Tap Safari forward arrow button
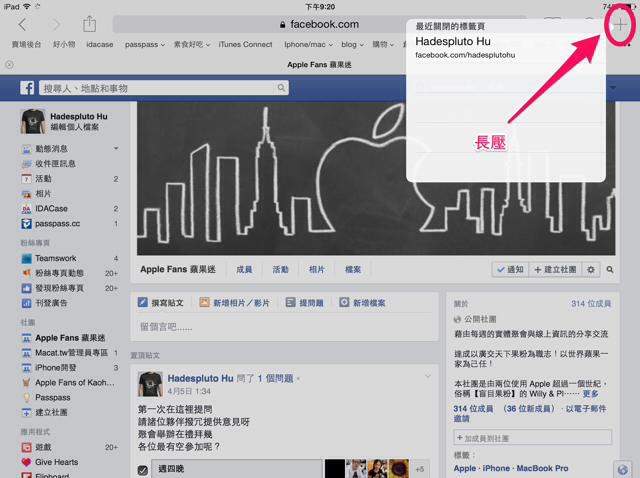Viewport: 640px width, 478px height. (56, 25)
